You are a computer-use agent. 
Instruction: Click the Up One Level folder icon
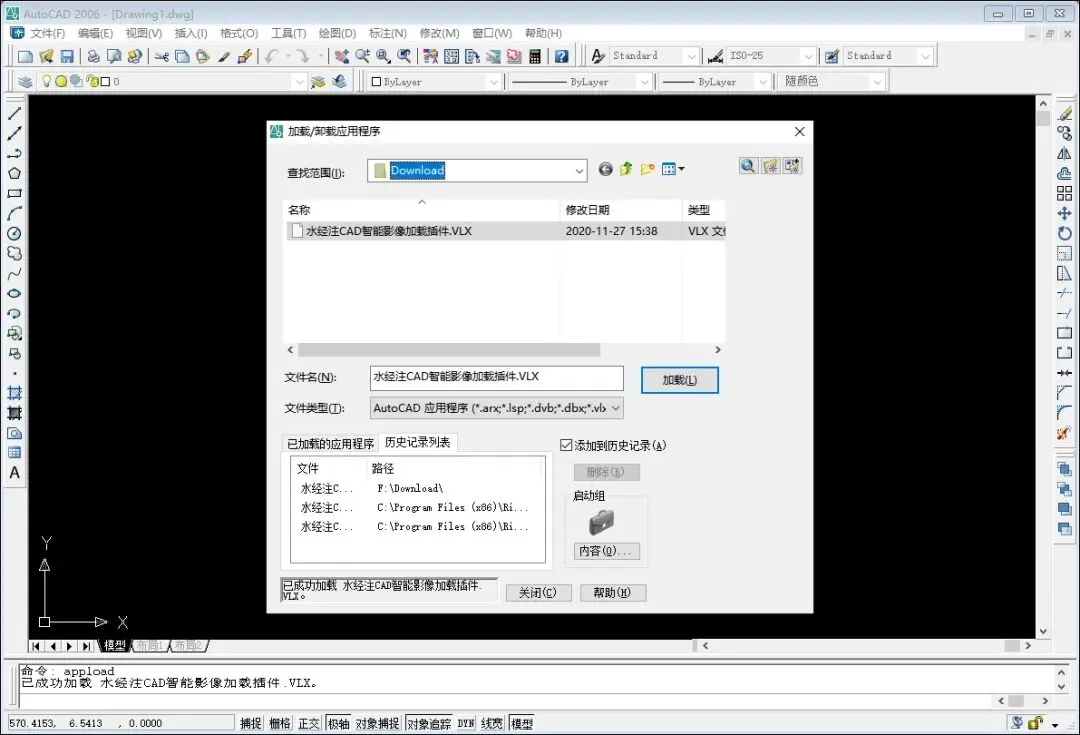625,169
